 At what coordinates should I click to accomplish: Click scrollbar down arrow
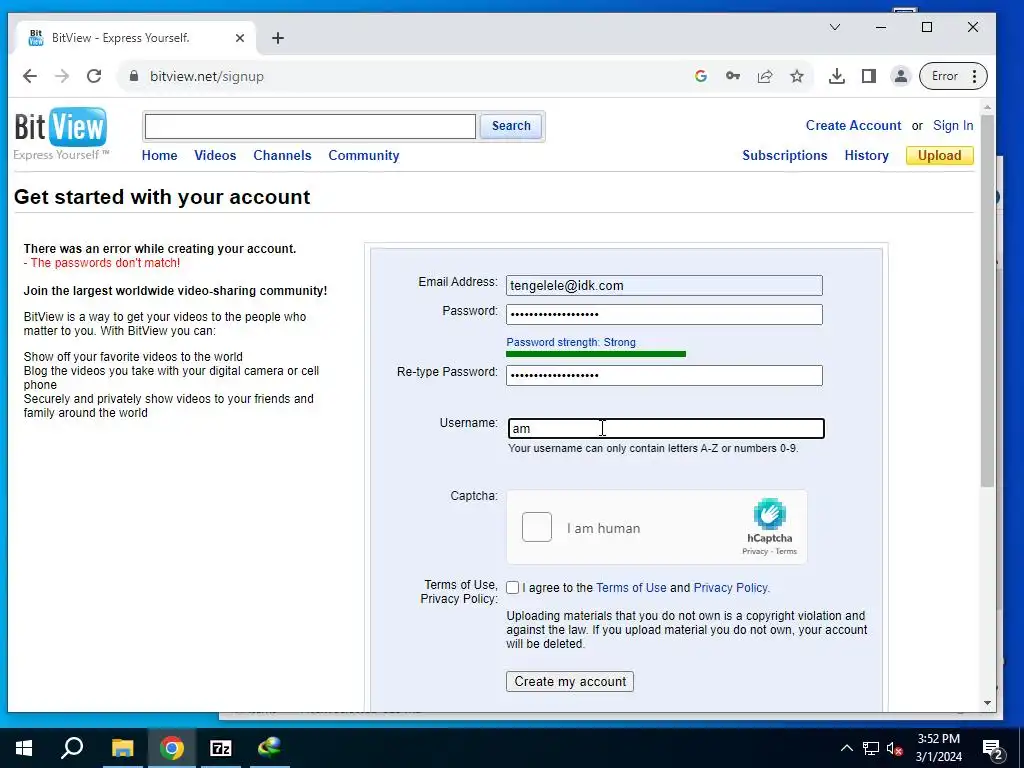987,703
